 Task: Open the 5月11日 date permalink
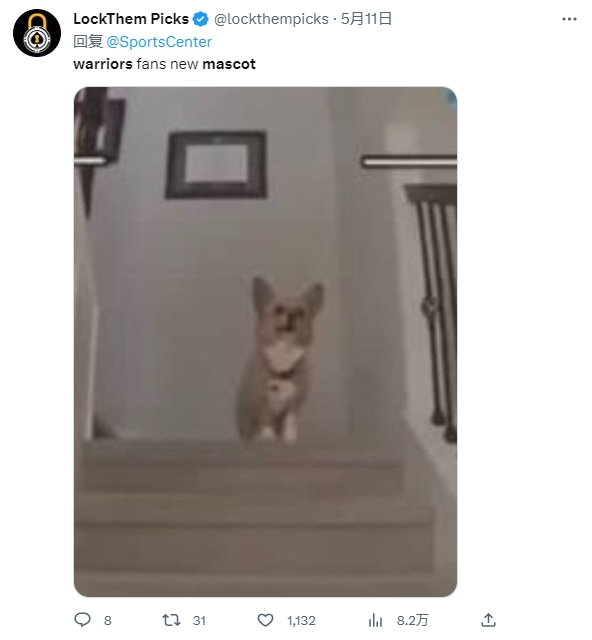coord(366,19)
